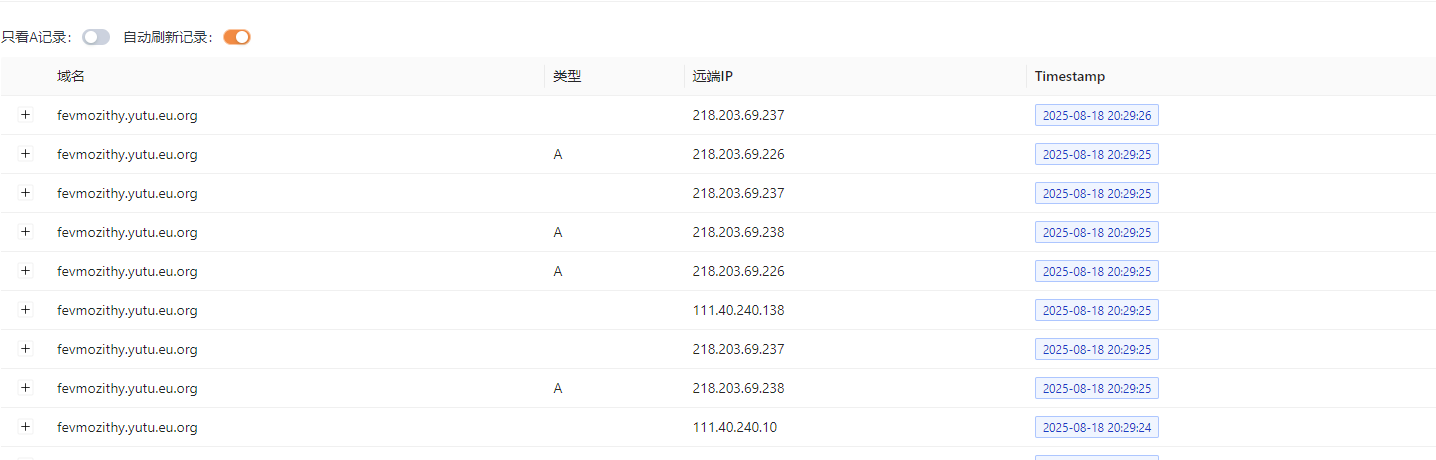
Task: Click the Timestamp column header
Action: [1070, 76]
